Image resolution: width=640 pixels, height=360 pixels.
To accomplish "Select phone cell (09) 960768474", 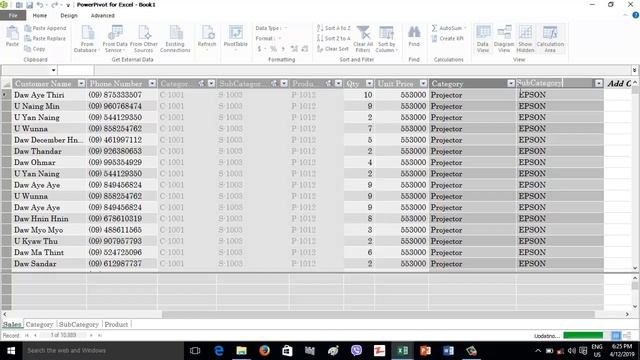I will coord(122,106).
